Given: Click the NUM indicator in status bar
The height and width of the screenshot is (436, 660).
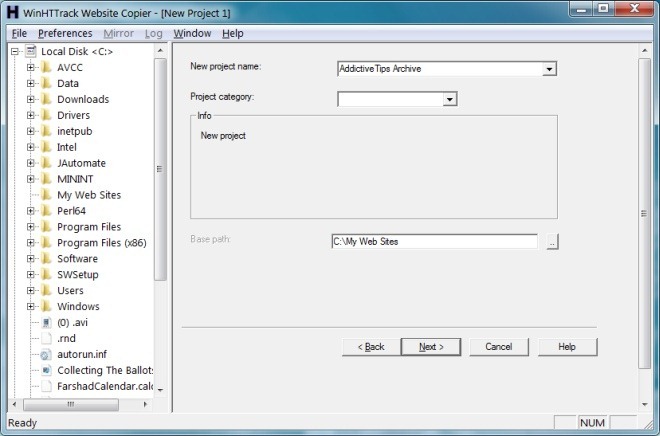Looking at the screenshot, I should click(592, 423).
